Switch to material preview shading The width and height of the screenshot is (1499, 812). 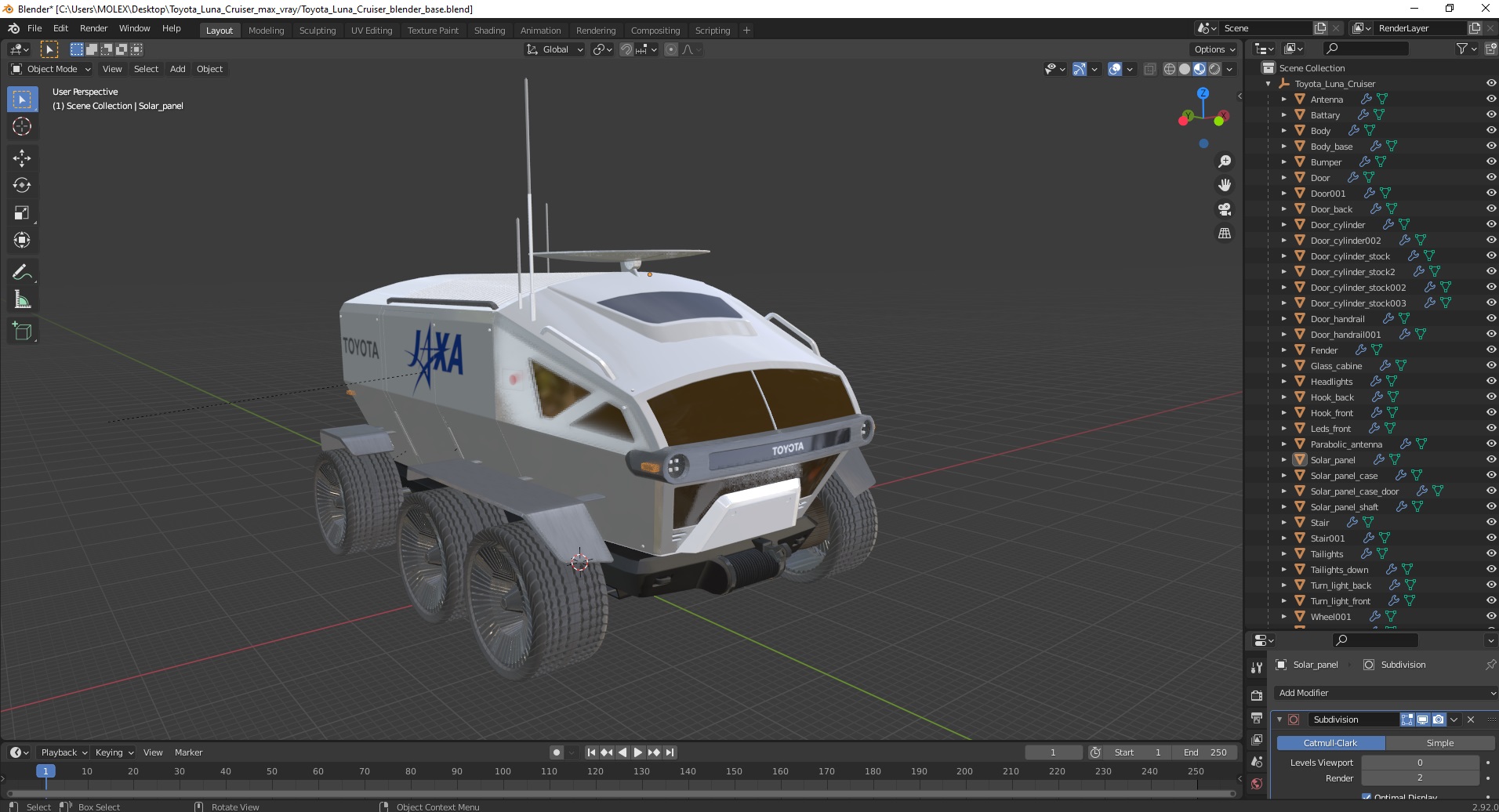tap(1200, 69)
